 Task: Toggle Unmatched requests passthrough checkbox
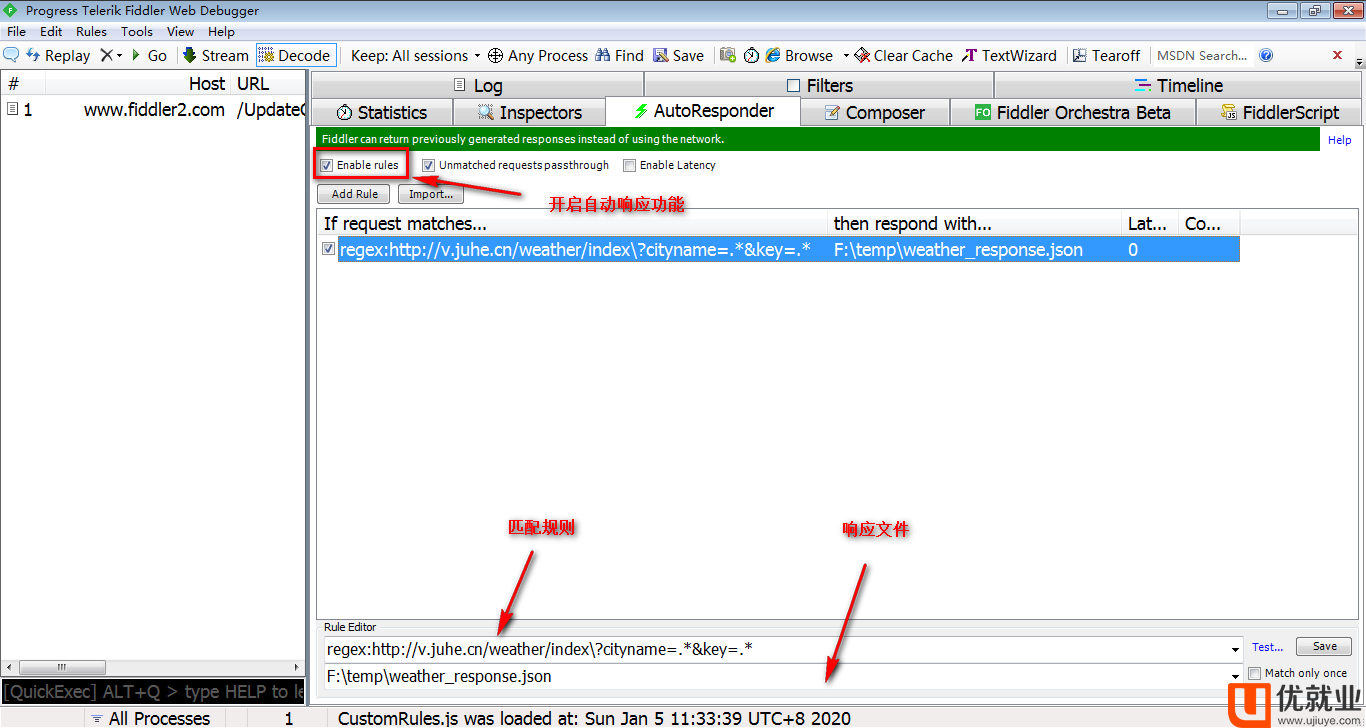coord(428,165)
